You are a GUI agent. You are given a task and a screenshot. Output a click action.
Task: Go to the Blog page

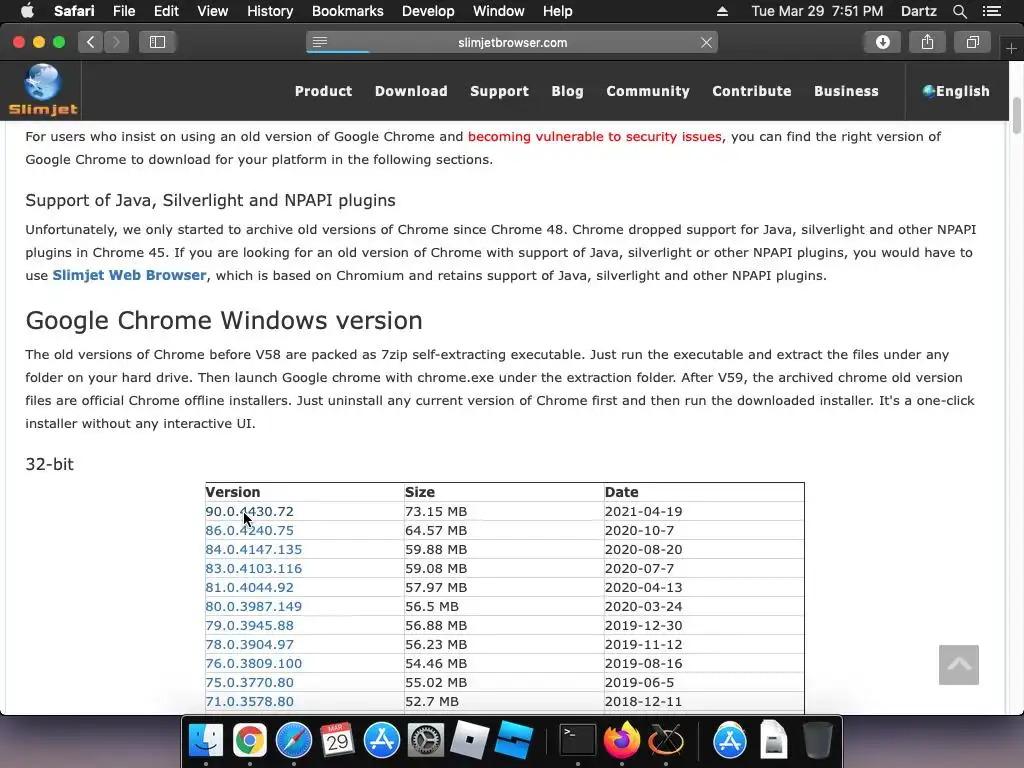568,91
